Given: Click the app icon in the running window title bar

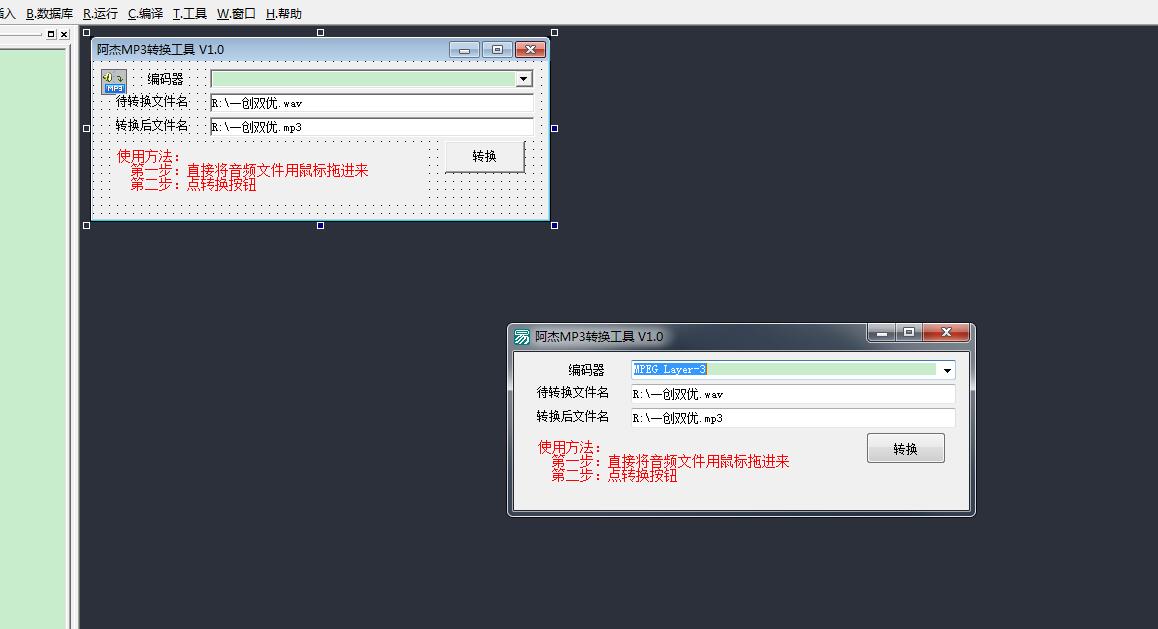Looking at the screenshot, I should tap(522, 337).
